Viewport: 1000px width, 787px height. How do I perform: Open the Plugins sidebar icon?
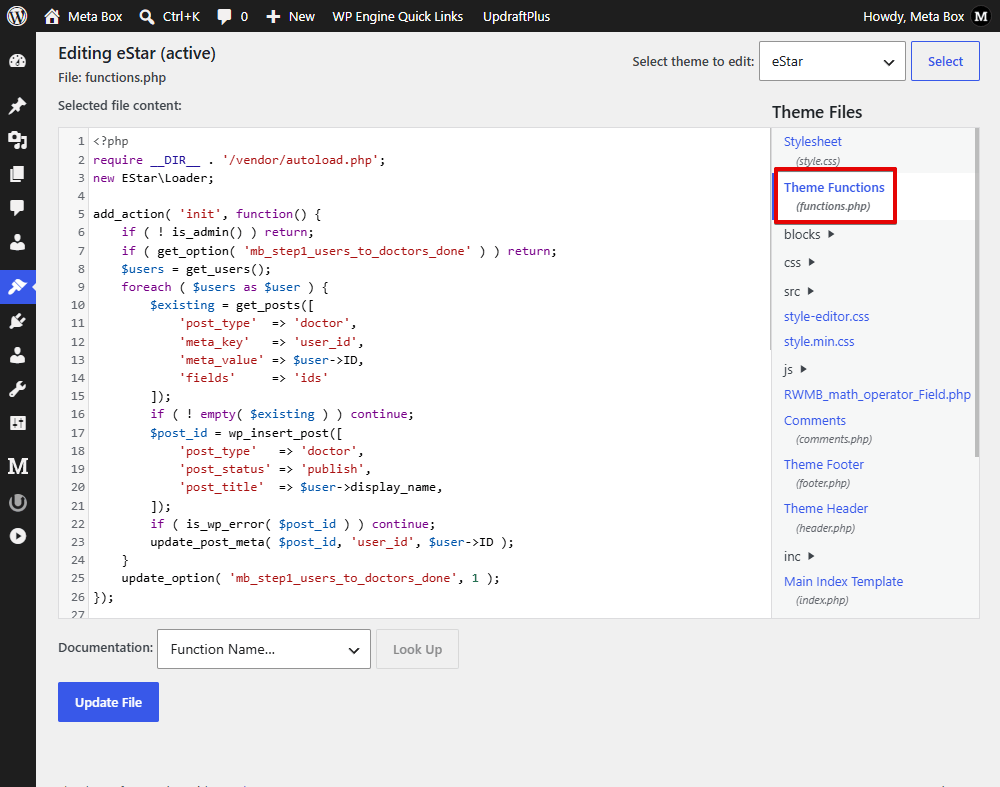pos(17,321)
